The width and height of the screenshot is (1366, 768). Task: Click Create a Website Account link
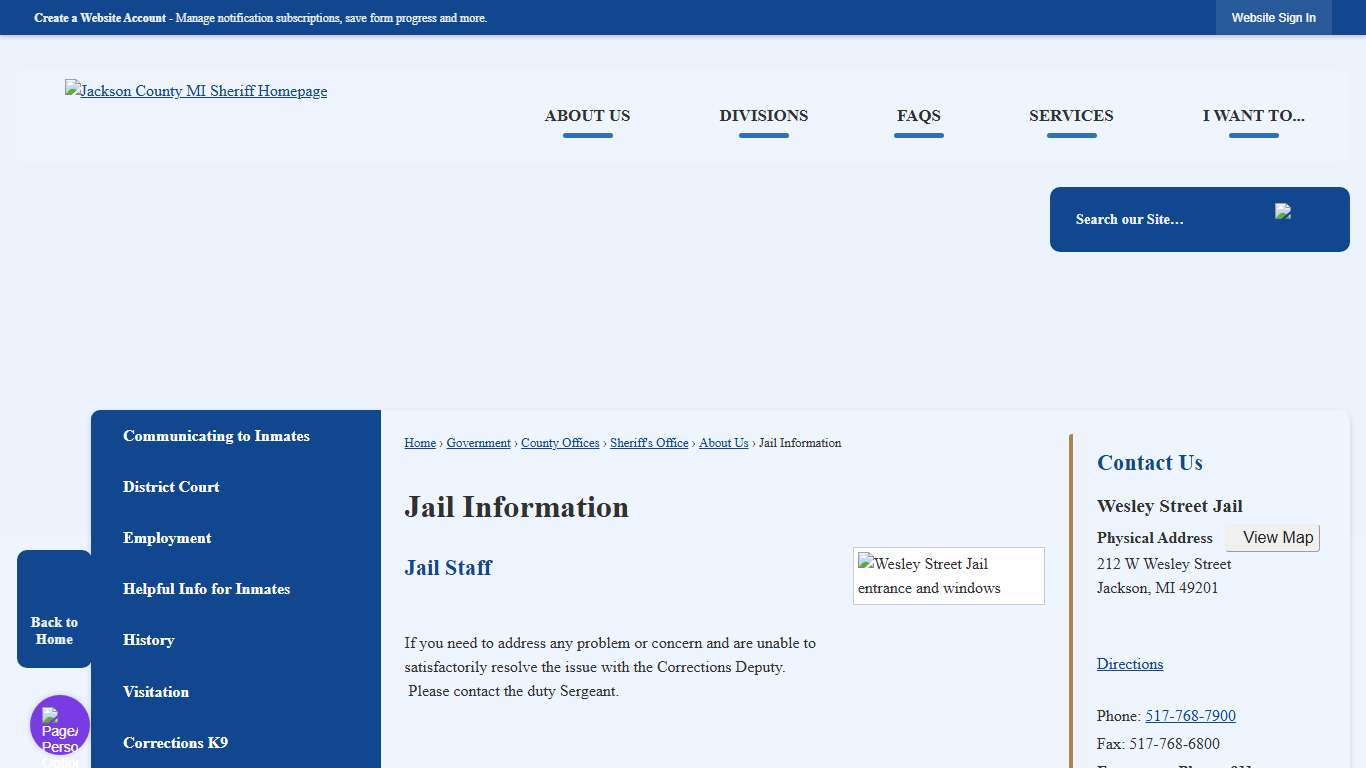coord(100,18)
